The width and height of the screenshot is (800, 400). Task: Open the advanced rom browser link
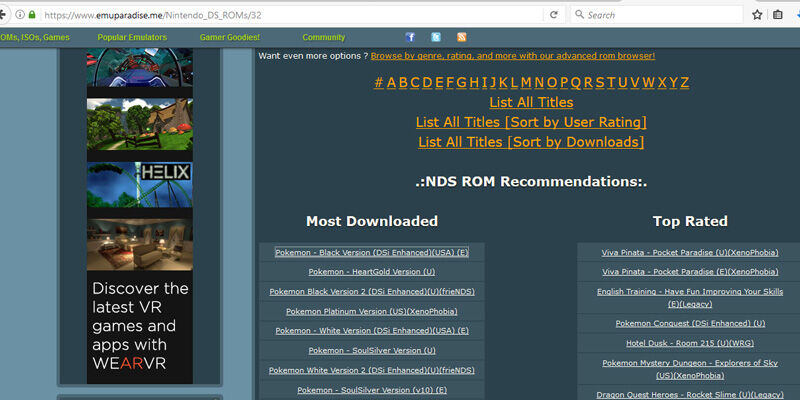pyautogui.click(x=513, y=56)
